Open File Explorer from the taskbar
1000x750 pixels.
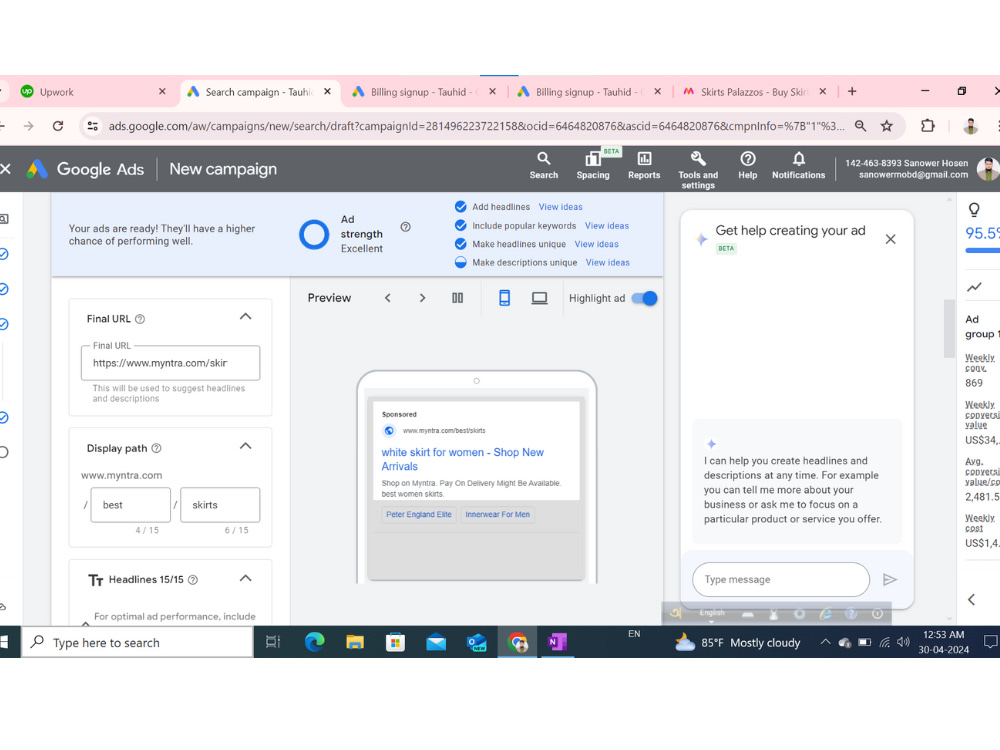355,642
